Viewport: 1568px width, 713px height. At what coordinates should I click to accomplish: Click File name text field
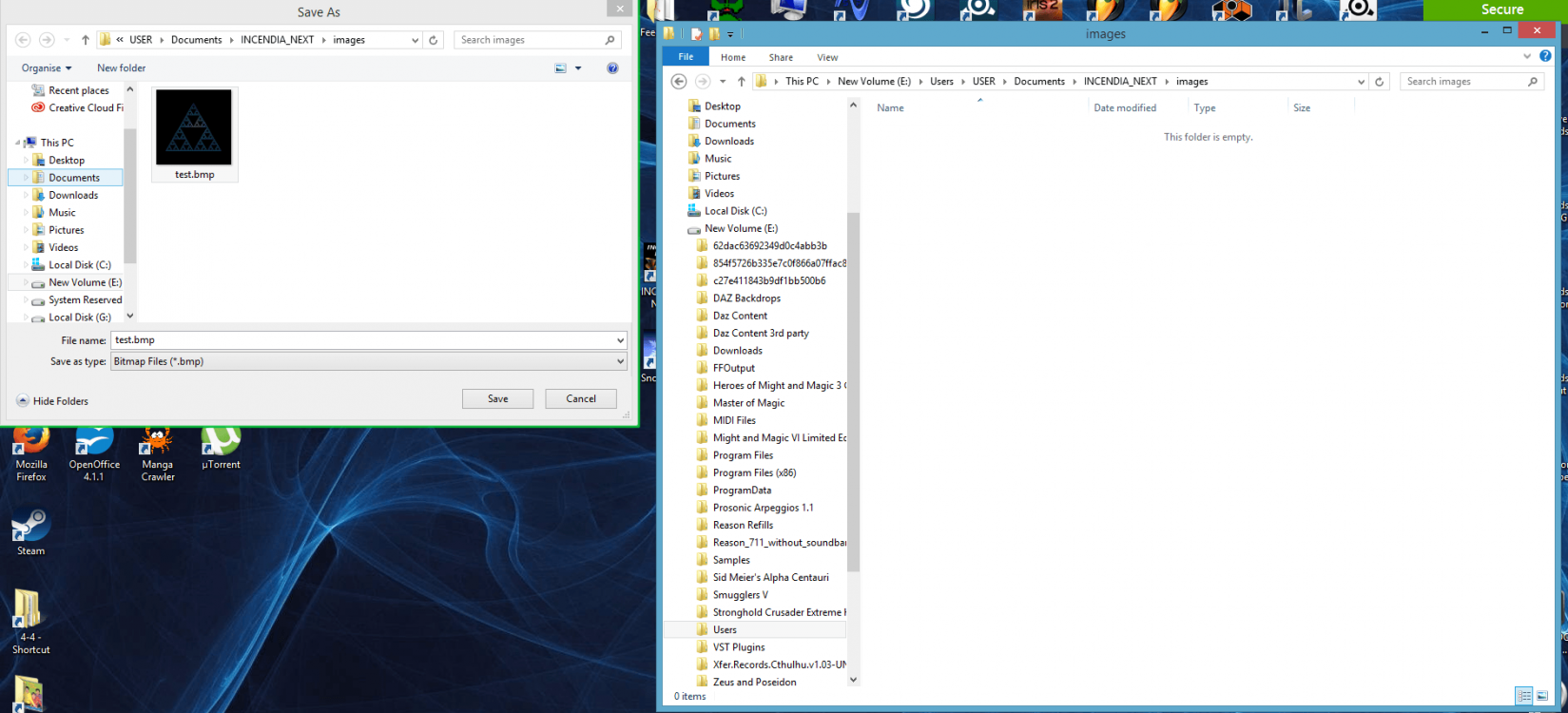[x=369, y=340]
